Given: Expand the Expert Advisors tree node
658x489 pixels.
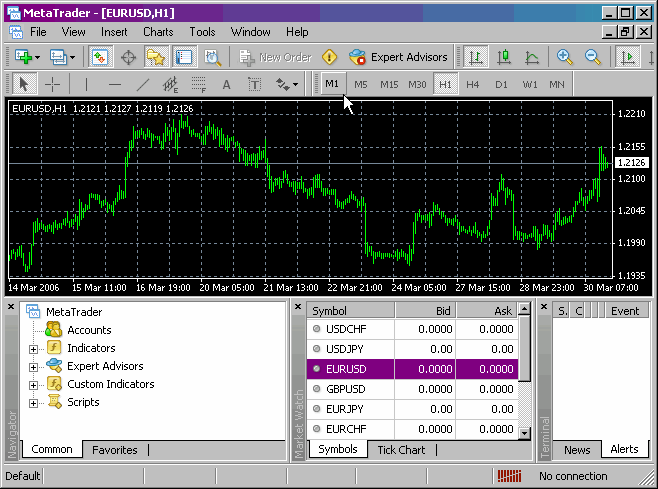Looking at the screenshot, I should pos(34,367).
